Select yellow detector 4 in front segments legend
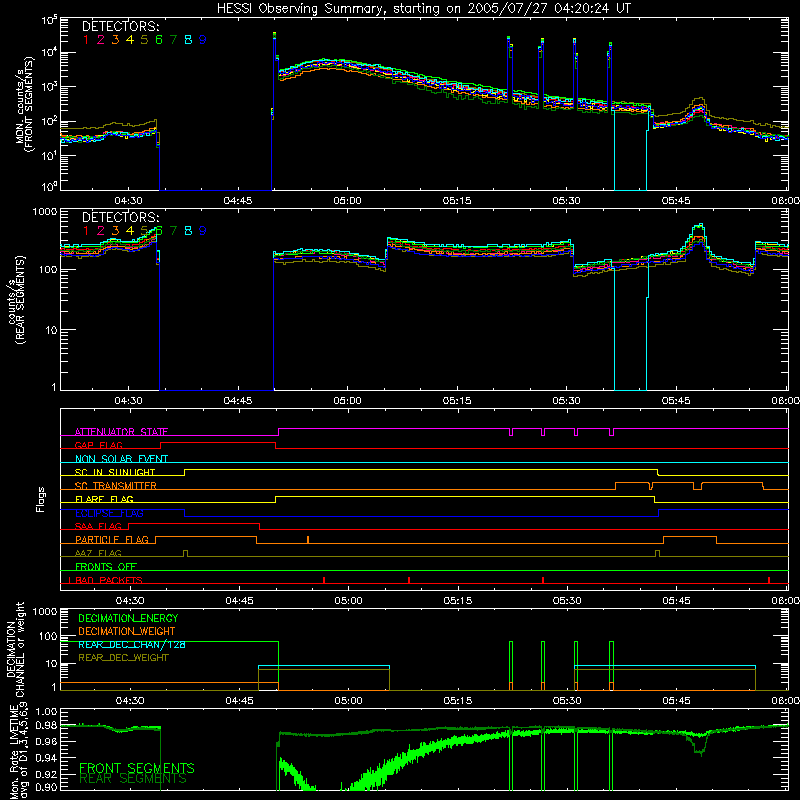 click(130, 40)
